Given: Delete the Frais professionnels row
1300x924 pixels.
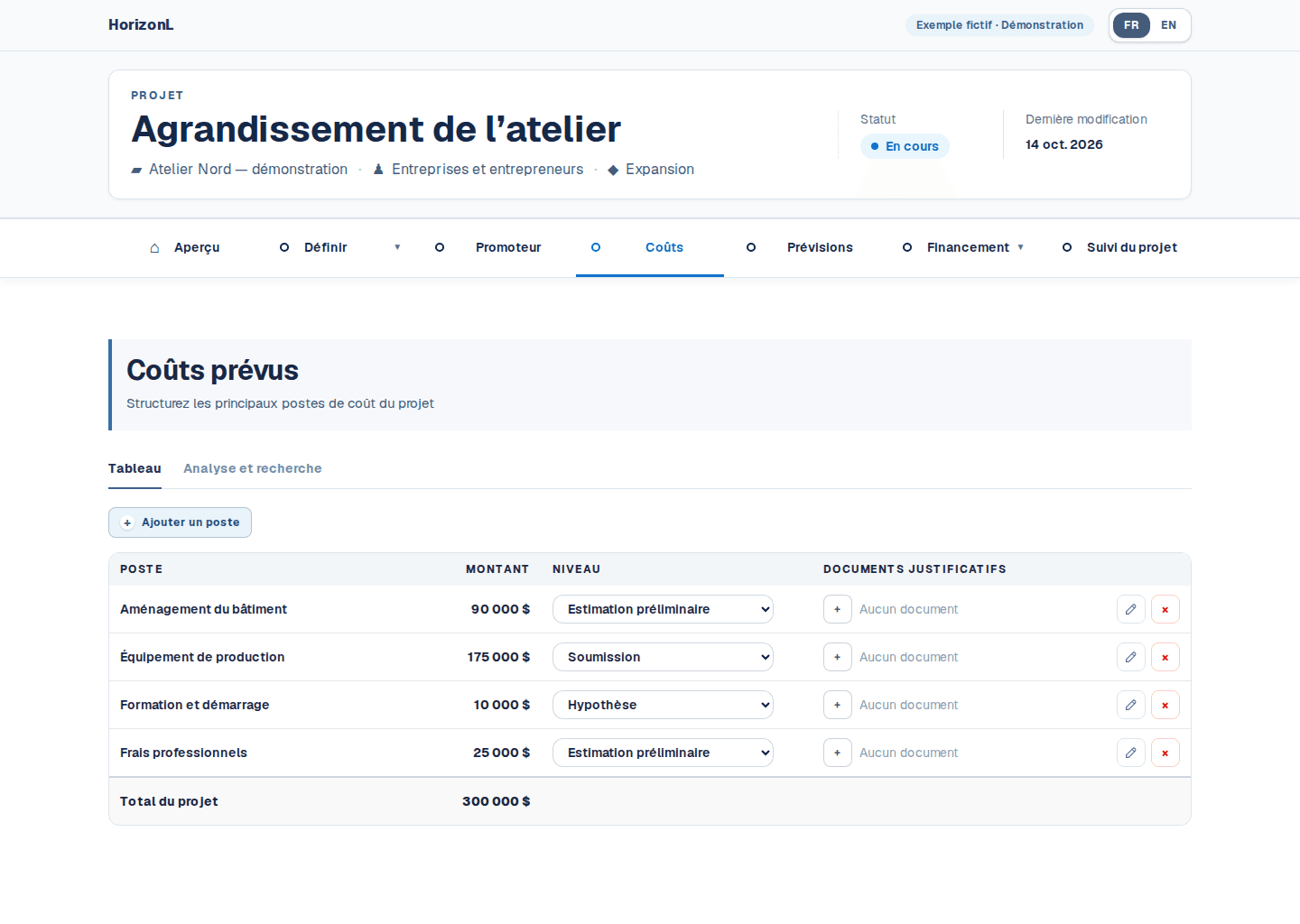Looking at the screenshot, I should [1165, 753].
